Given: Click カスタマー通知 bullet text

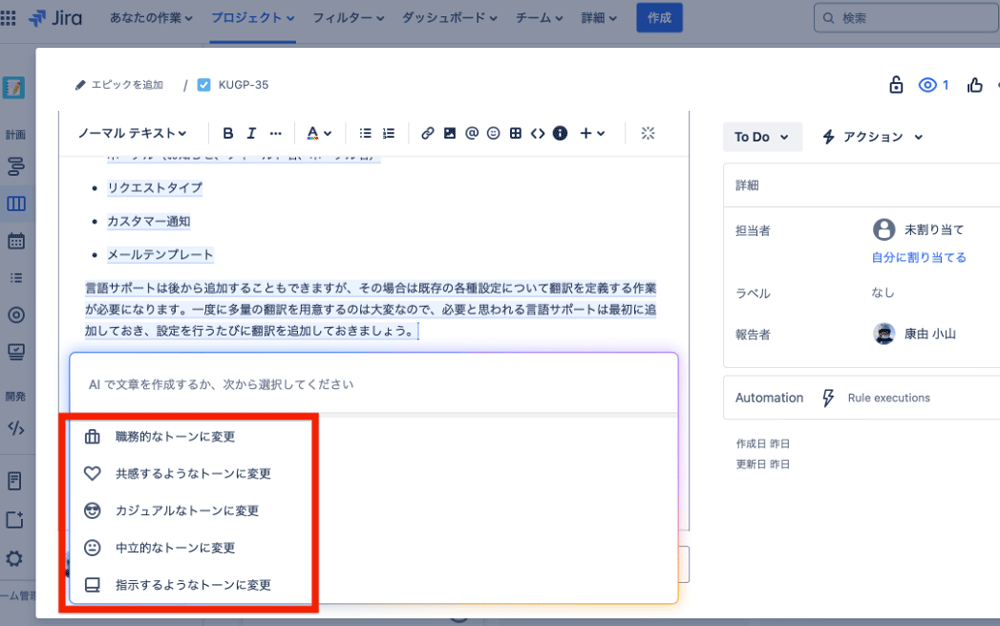Looking at the screenshot, I should click(x=149, y=221).
